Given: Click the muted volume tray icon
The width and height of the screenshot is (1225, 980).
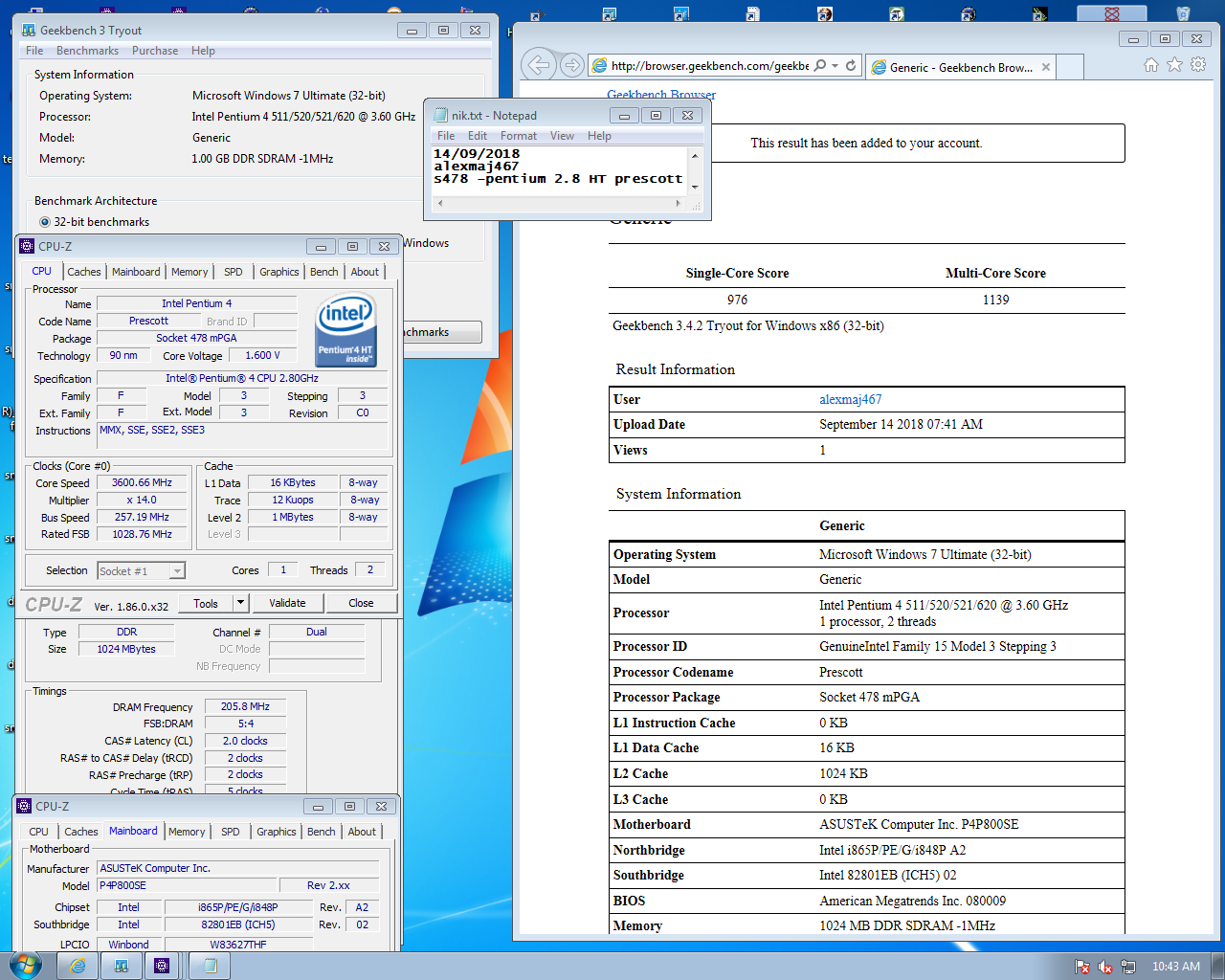Looking at the screenshot, I should pyautogui.click(x=1105, y=967).
